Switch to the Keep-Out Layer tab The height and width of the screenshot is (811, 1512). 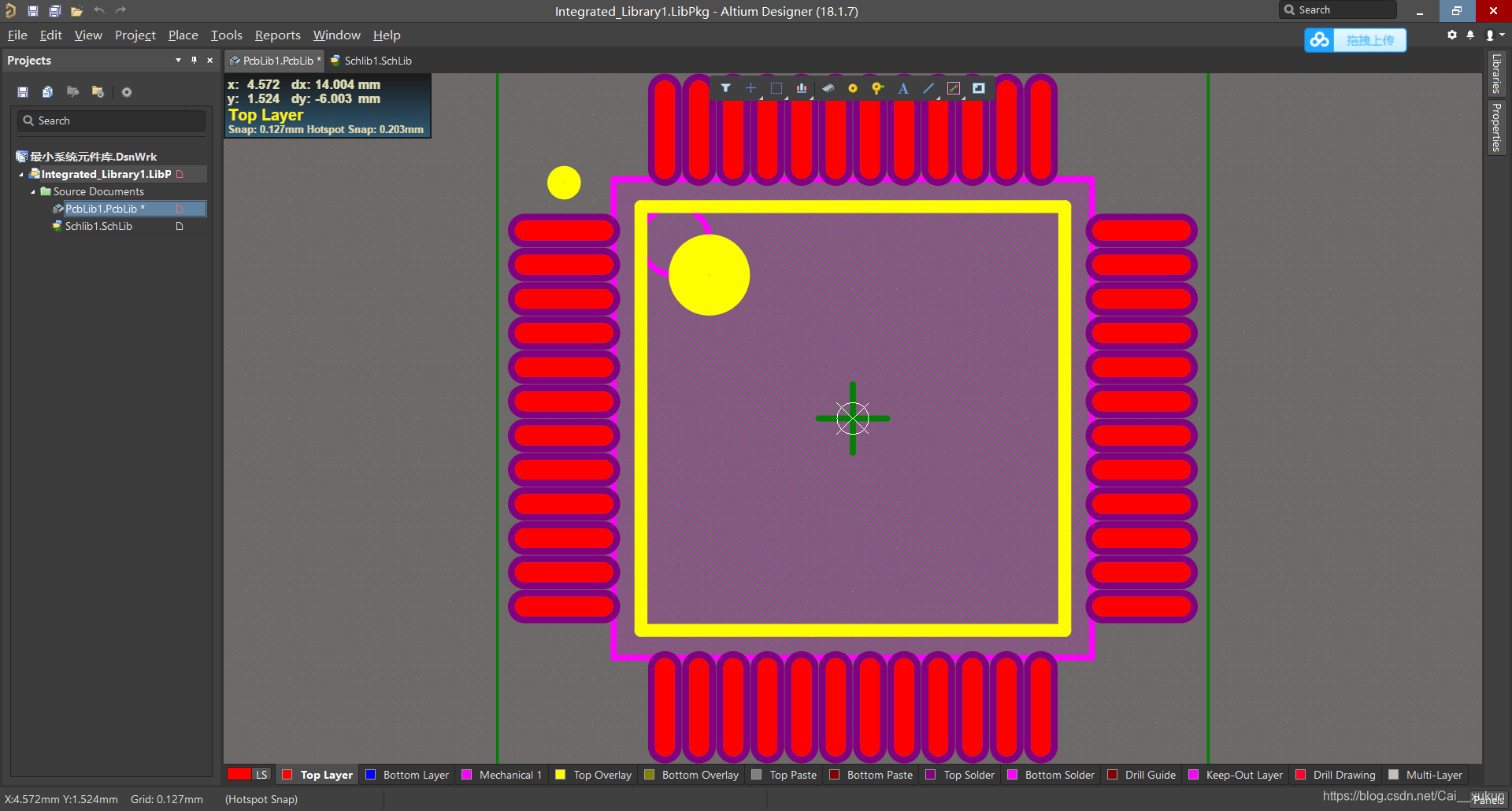[x=1236, y=775]
